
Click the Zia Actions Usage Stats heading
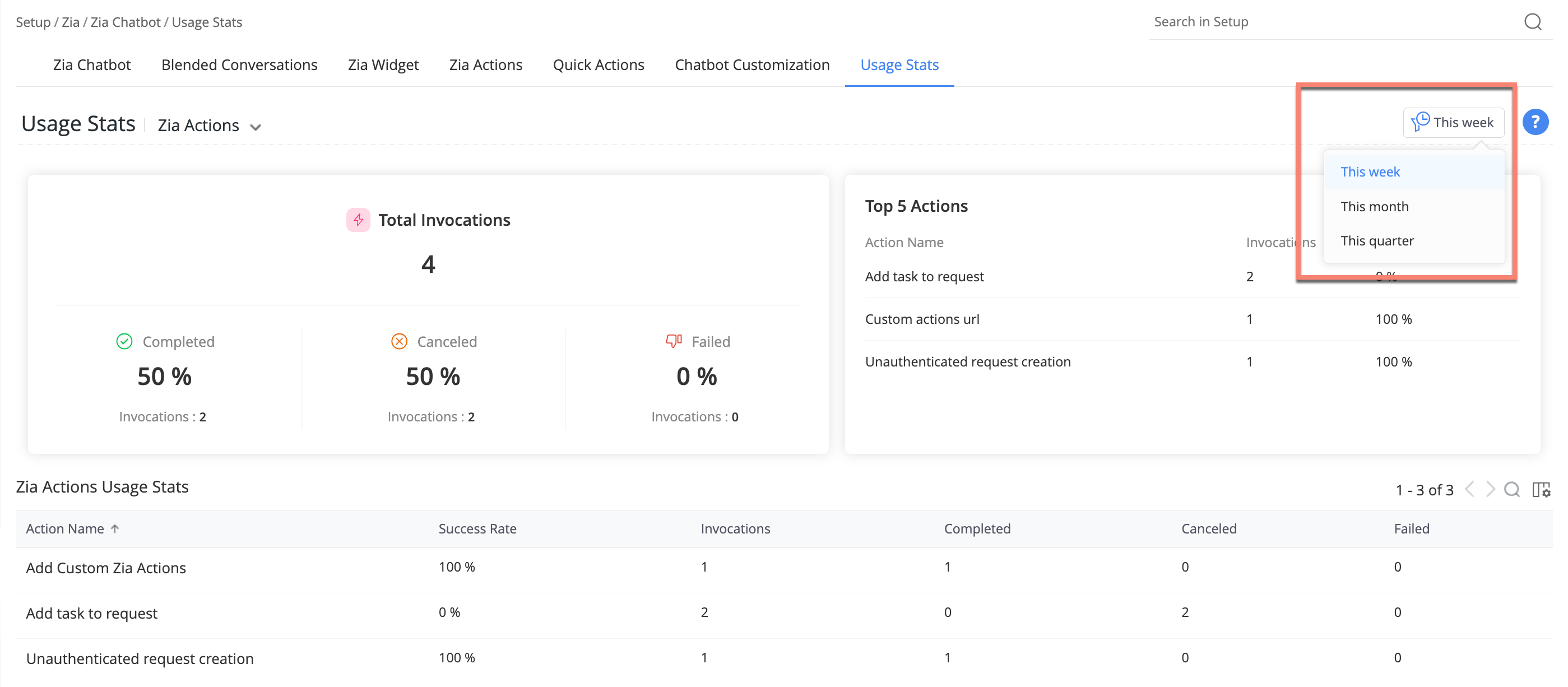click(x=102, y=487)
